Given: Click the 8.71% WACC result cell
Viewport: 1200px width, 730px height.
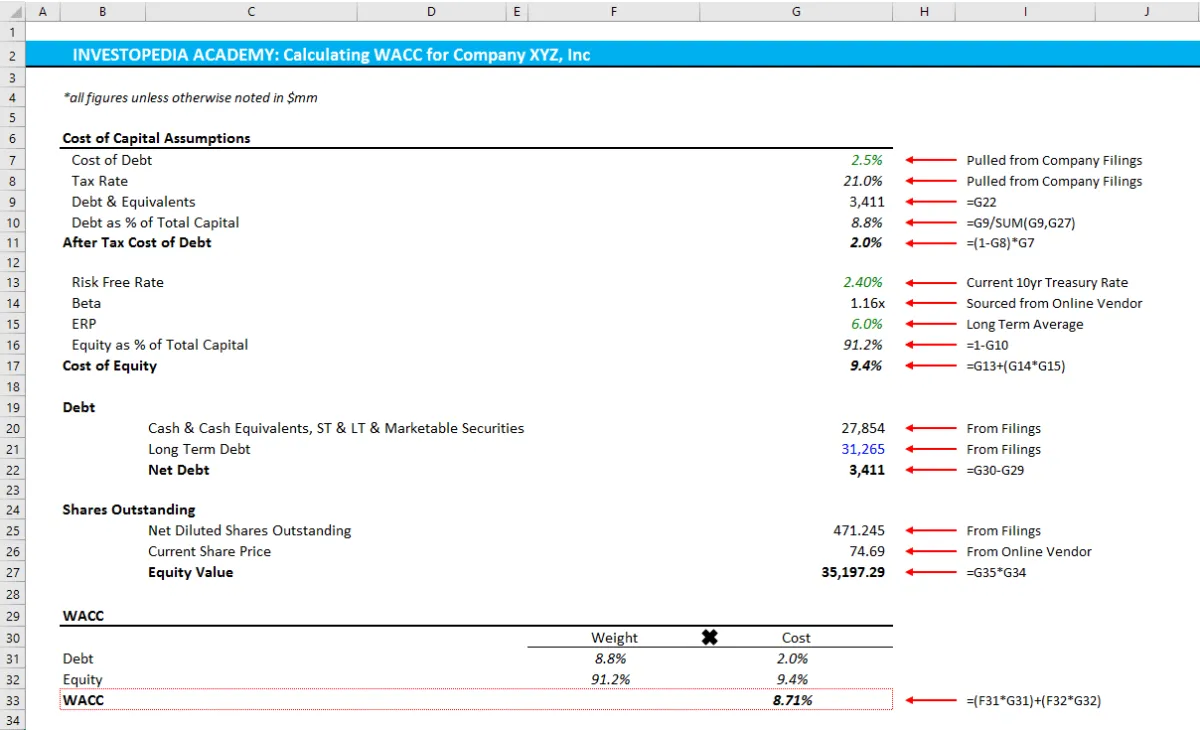Looking at the screenshot, I should pos(792,701).
